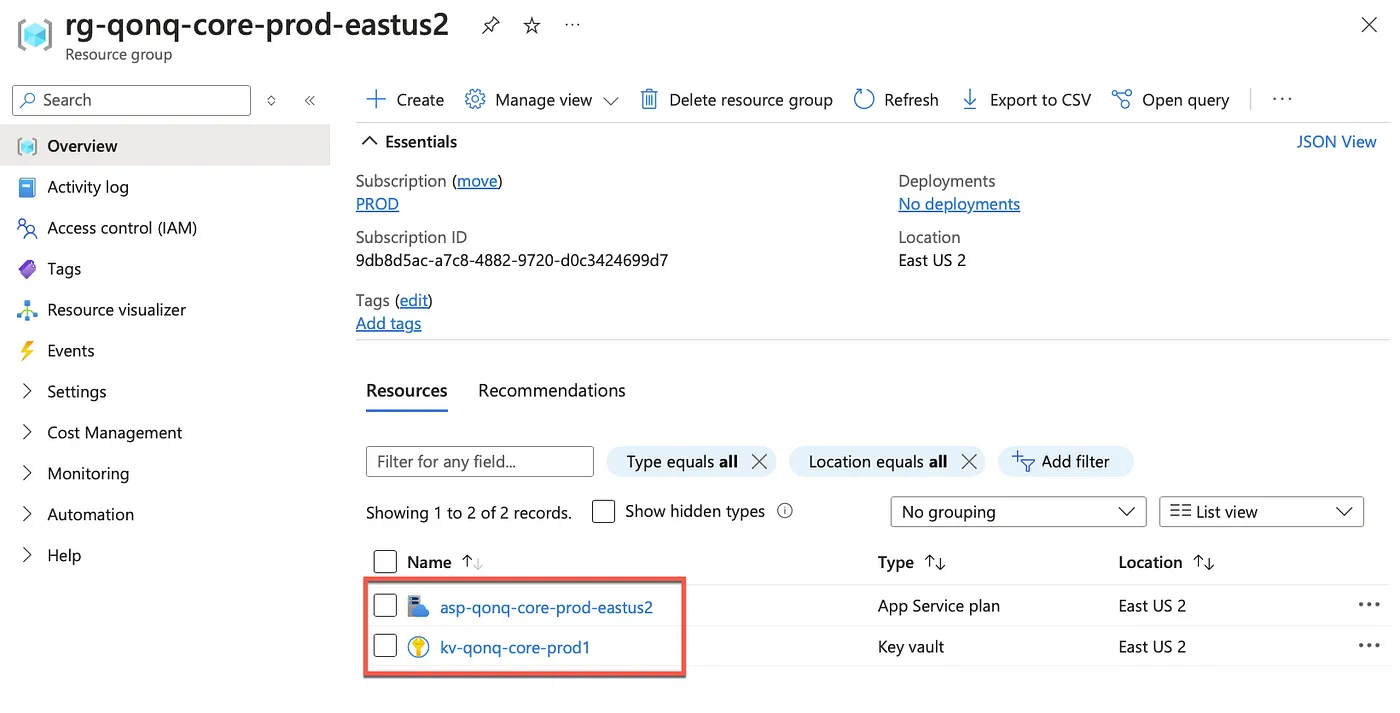1400x713 pixels.
Task: Open toolbar overflow ellipsis menu
Action: pyautogui.click(x=1282, y=99)
